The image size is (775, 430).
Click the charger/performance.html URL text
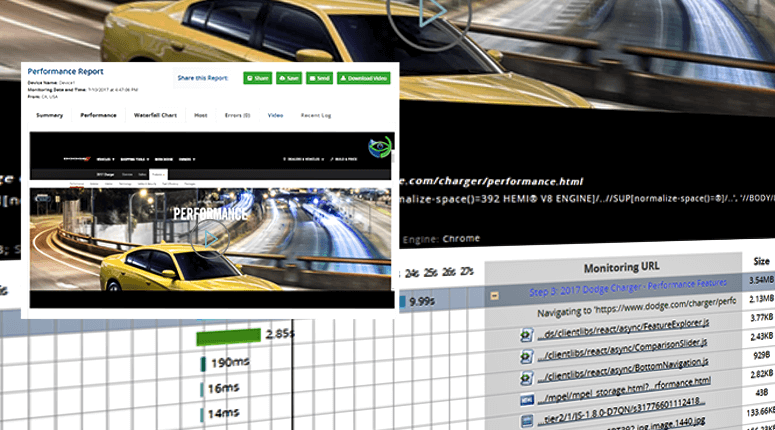tap(492, 182)
